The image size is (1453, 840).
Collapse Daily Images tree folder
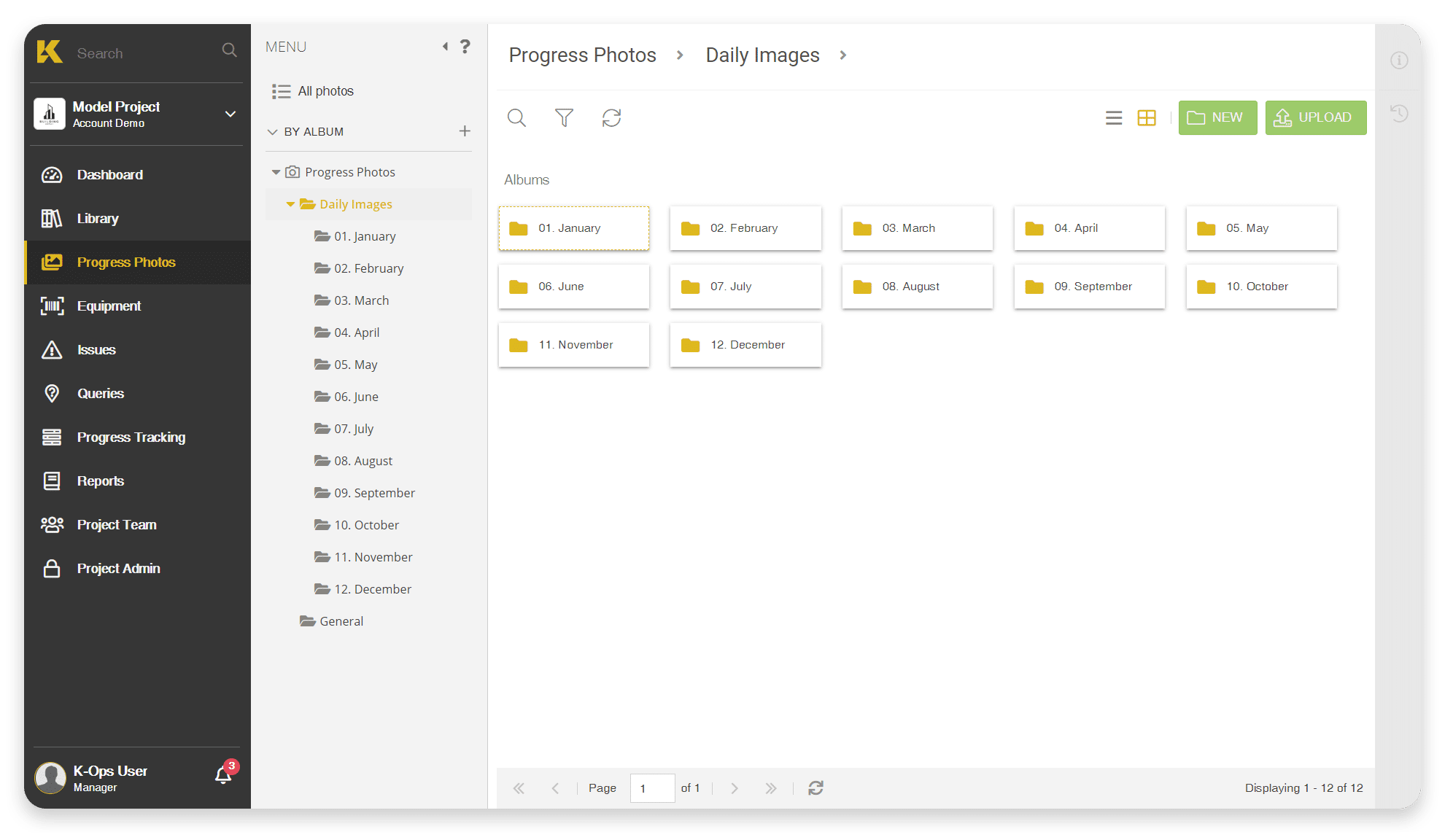point(290,205)
